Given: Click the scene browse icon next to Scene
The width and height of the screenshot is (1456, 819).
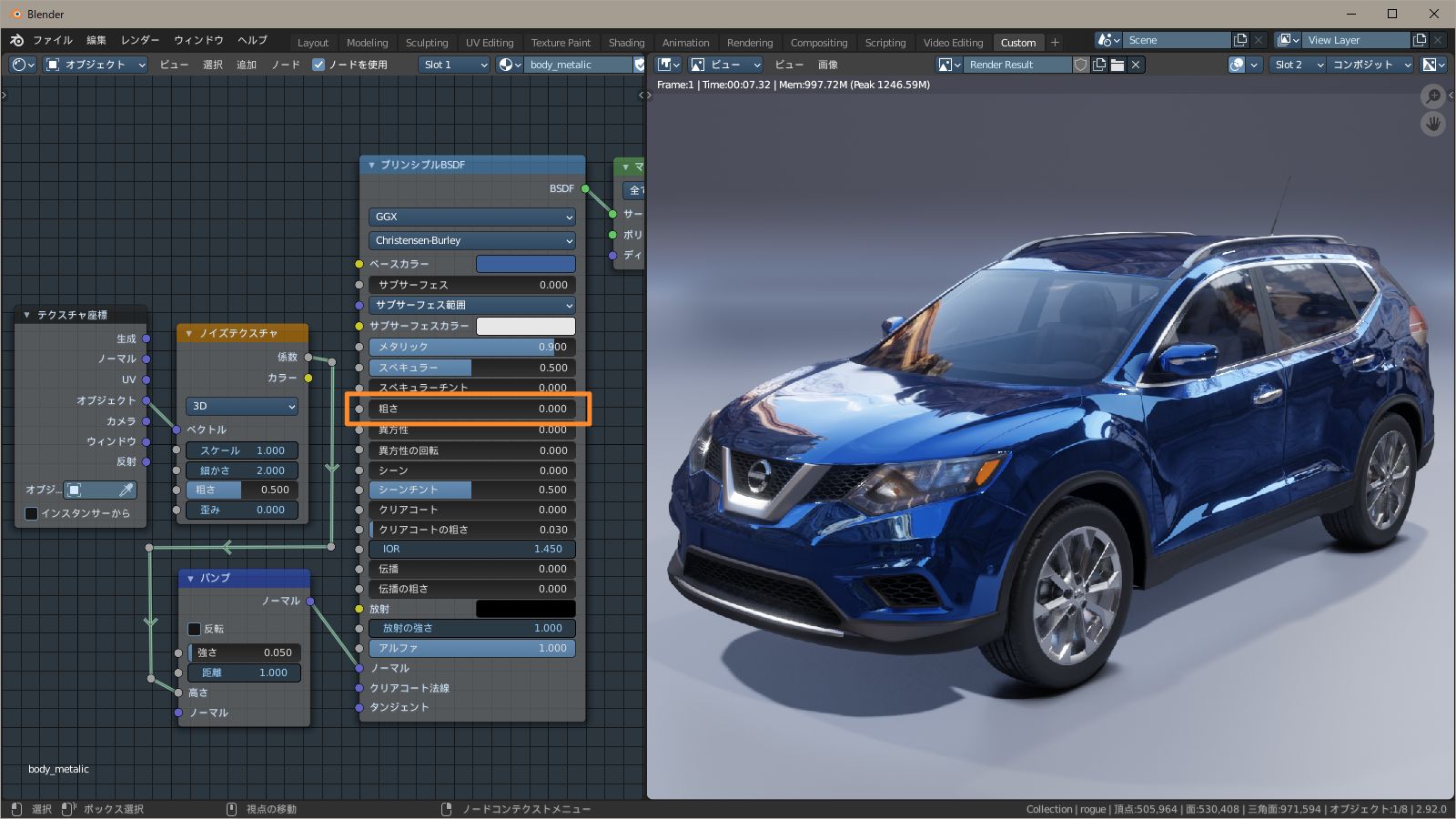Looking at the screenshot, I should click(x=1108, y=40).
